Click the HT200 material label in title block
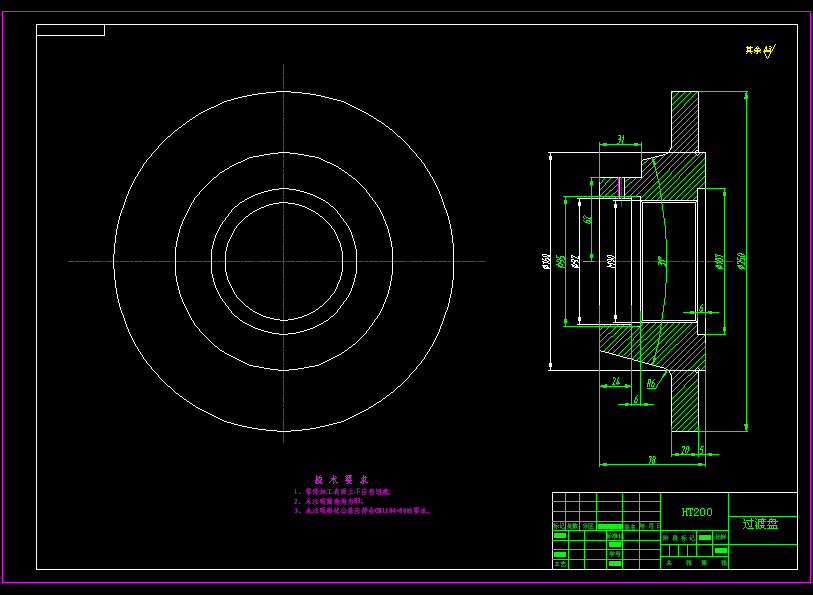813x595 pixels. [696, 512]
